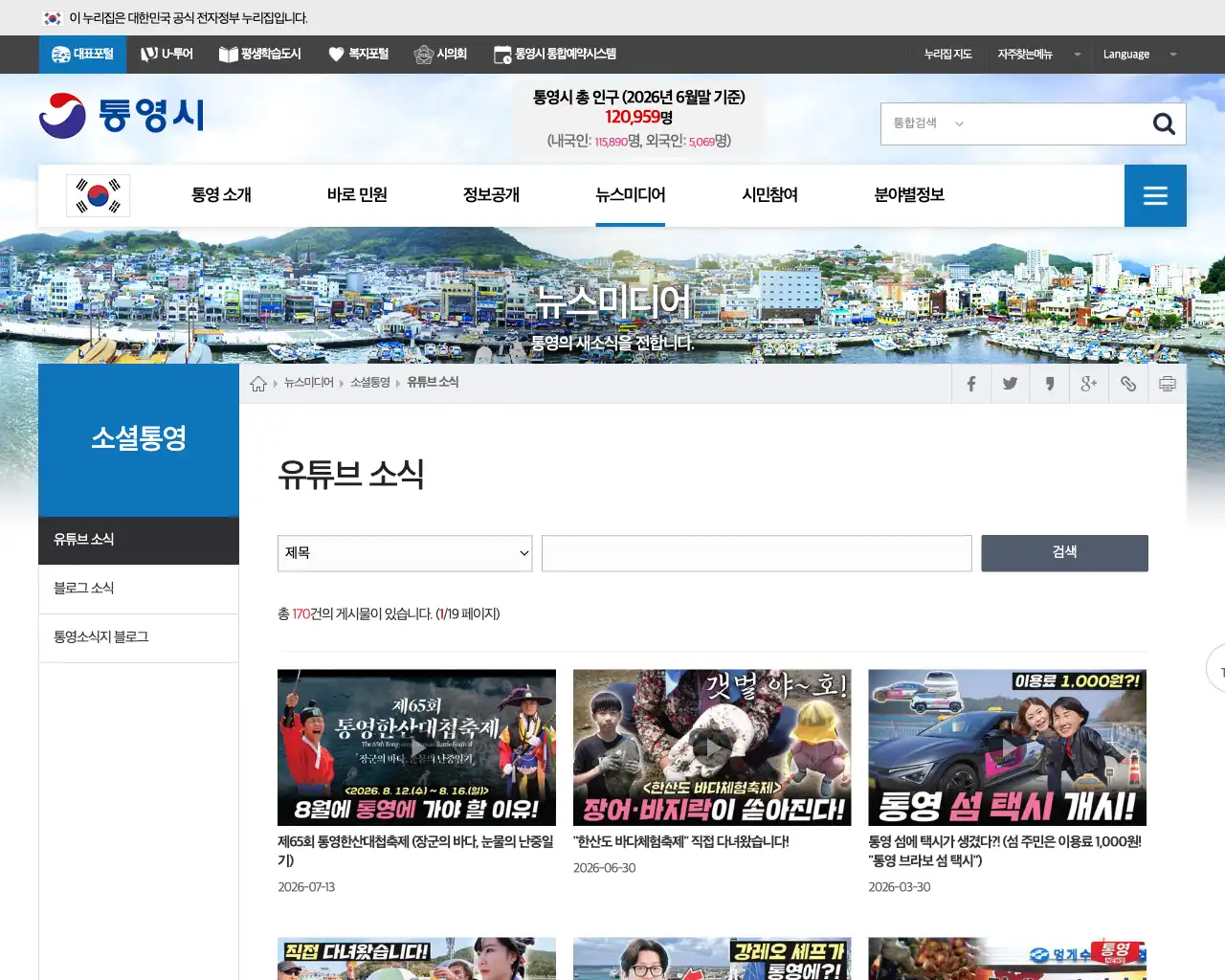Image resolution: width=1225 pixels, height=980 pixels.
Task: Open the "한산도 바다체험축제" 직접 다녀왔습니다 title
Action: coord(681,842)
